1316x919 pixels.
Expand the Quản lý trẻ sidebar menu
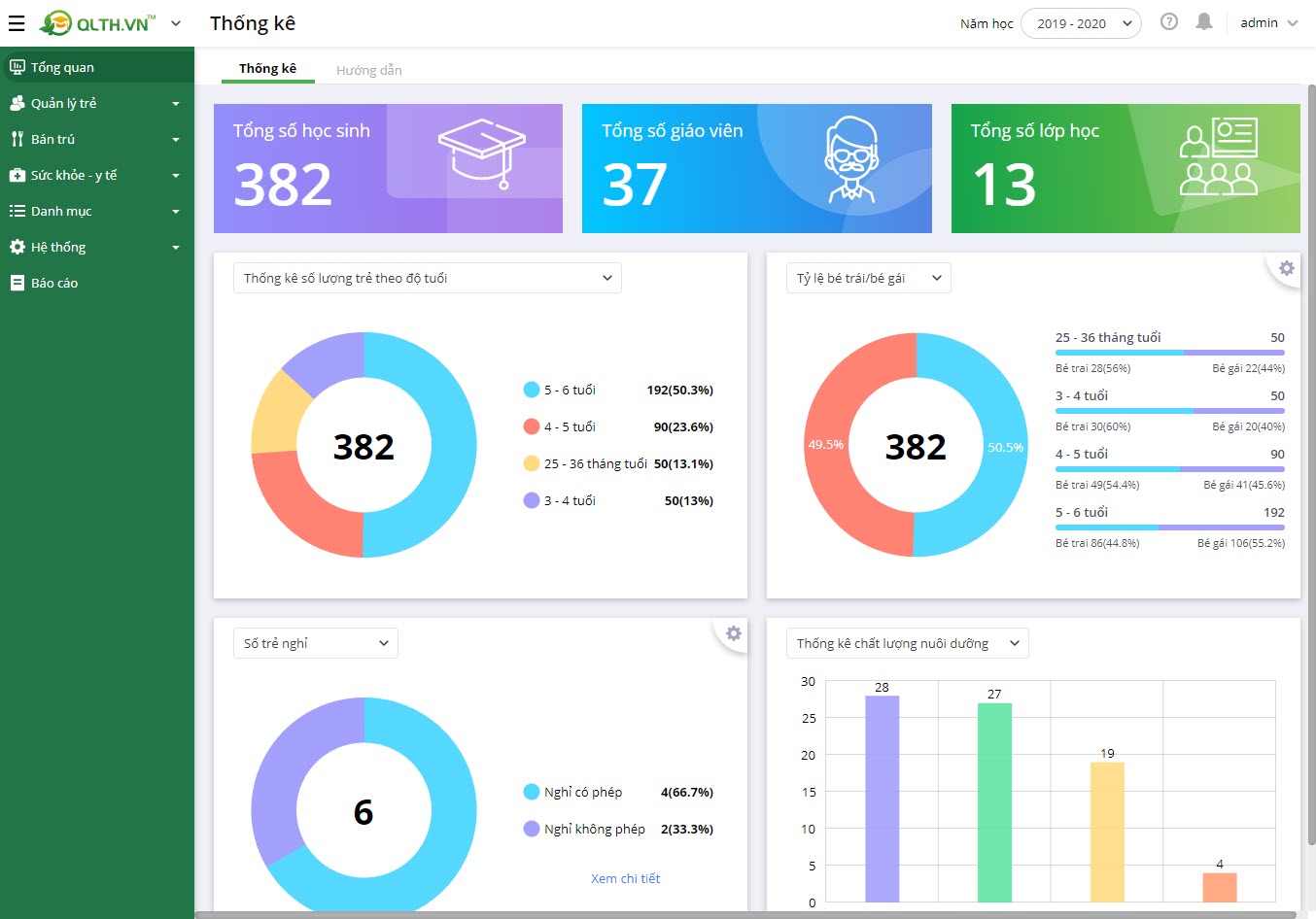[97, 103]
